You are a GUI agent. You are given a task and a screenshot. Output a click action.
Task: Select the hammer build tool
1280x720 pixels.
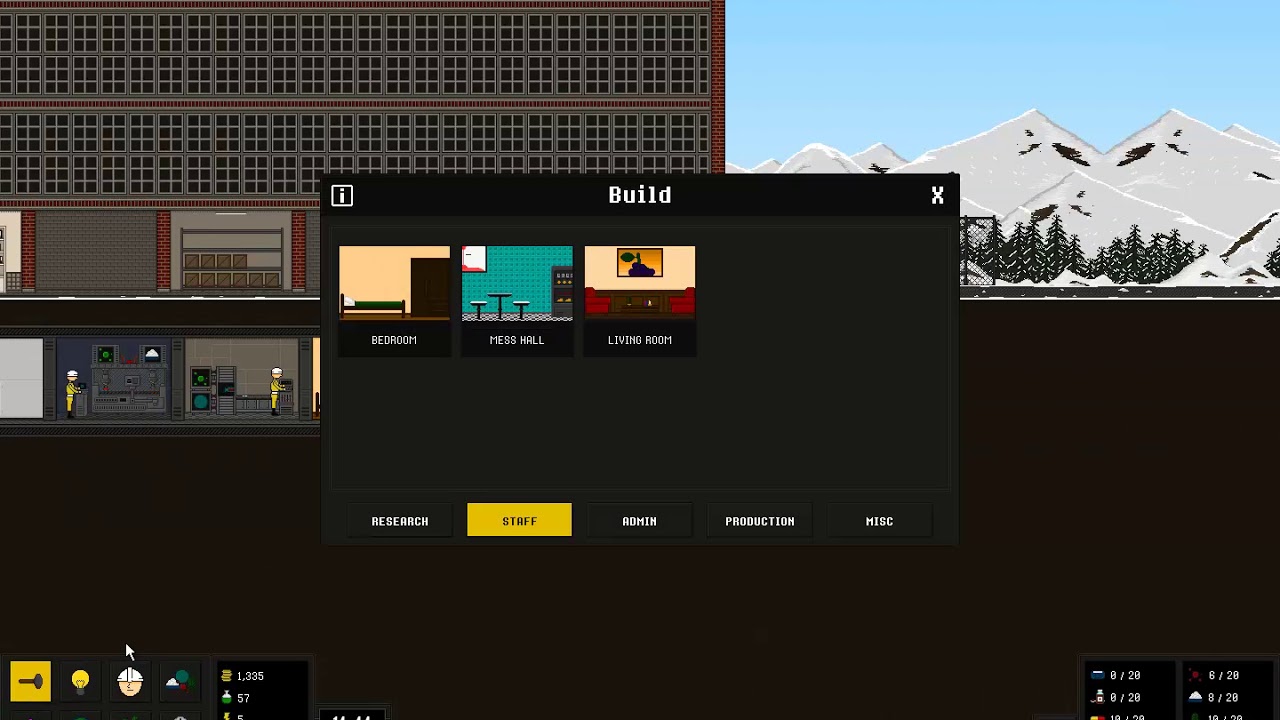(30, 682)
